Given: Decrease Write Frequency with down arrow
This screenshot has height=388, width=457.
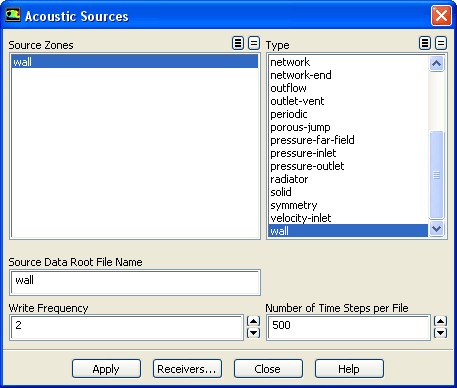Looking at the screenshot, I should click(253, 333).
